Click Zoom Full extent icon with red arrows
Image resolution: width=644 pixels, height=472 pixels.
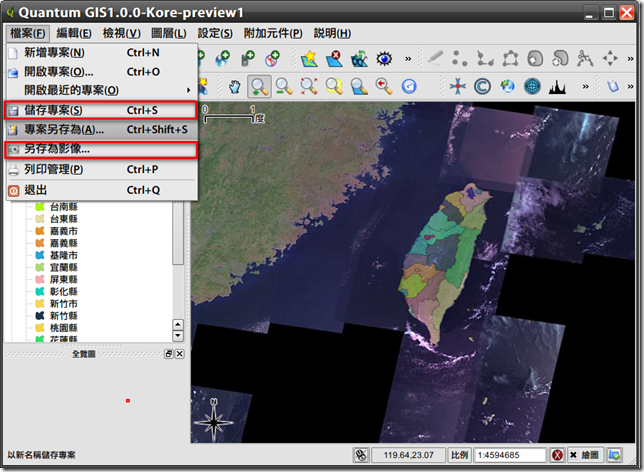tap(309, 86)
